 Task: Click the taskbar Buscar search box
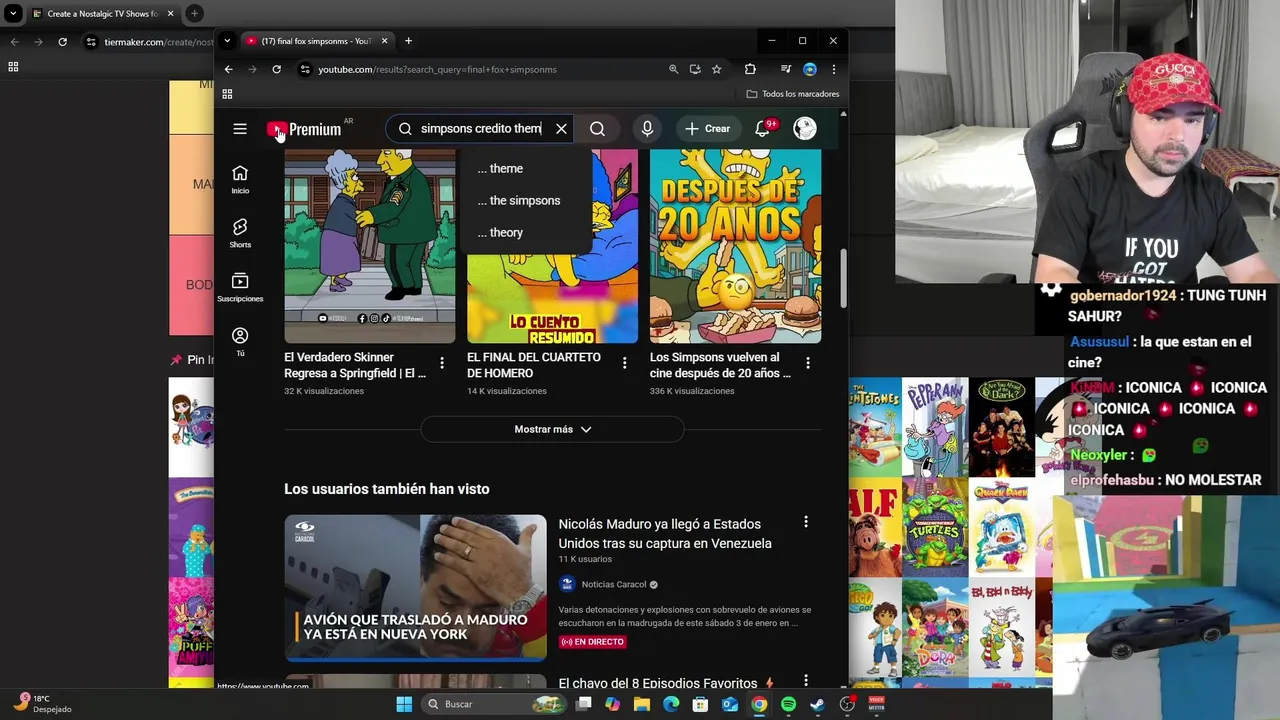click(495, 704)
